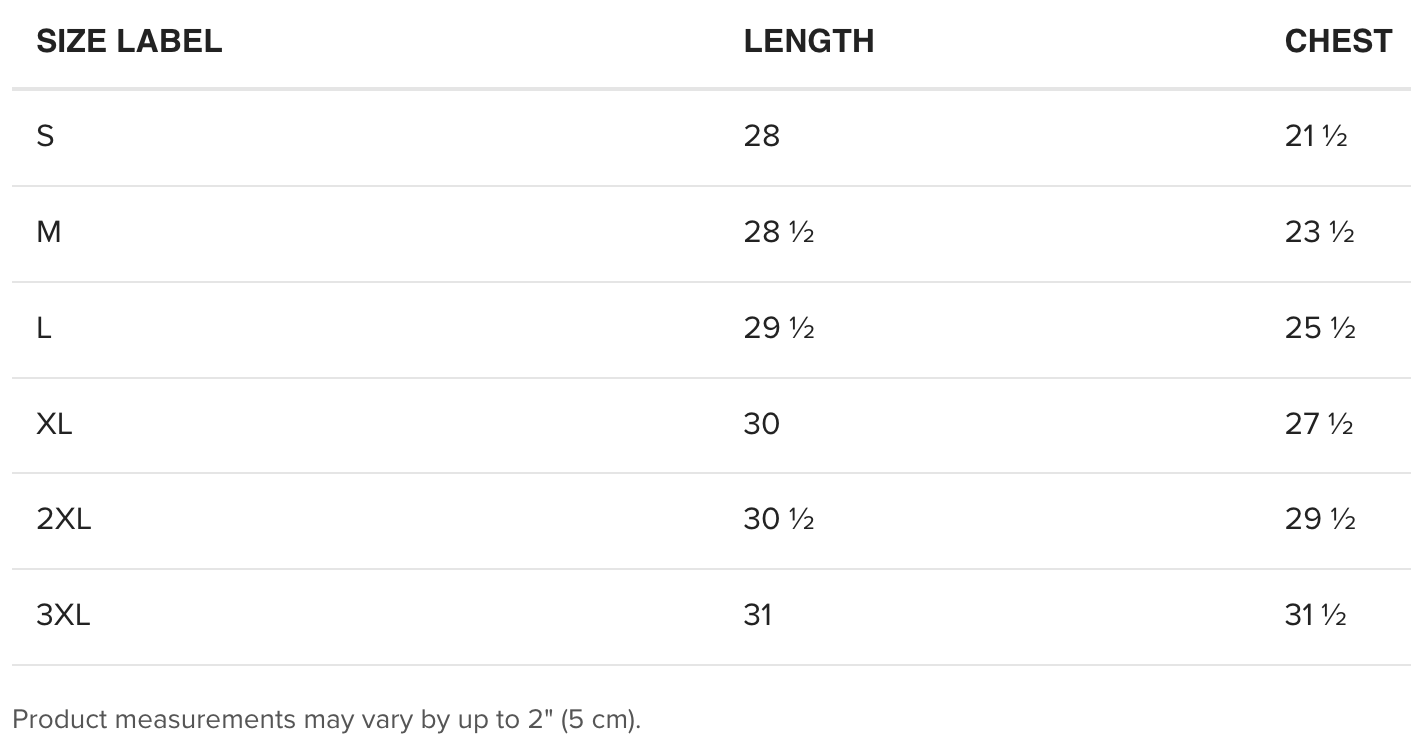Click the LENGTH column header
The width and height of the screenshot is (1411, 752).
tap(808, 41)
